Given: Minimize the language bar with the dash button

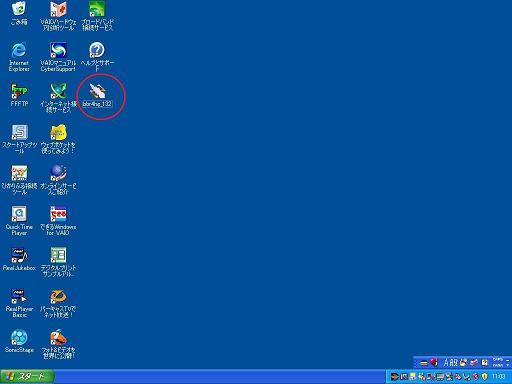Looking at the screenshot, I should point(508,360).
